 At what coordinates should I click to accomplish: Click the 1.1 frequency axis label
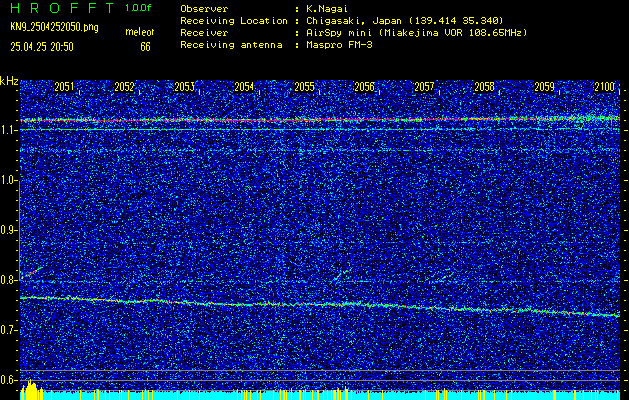point(7,130)
